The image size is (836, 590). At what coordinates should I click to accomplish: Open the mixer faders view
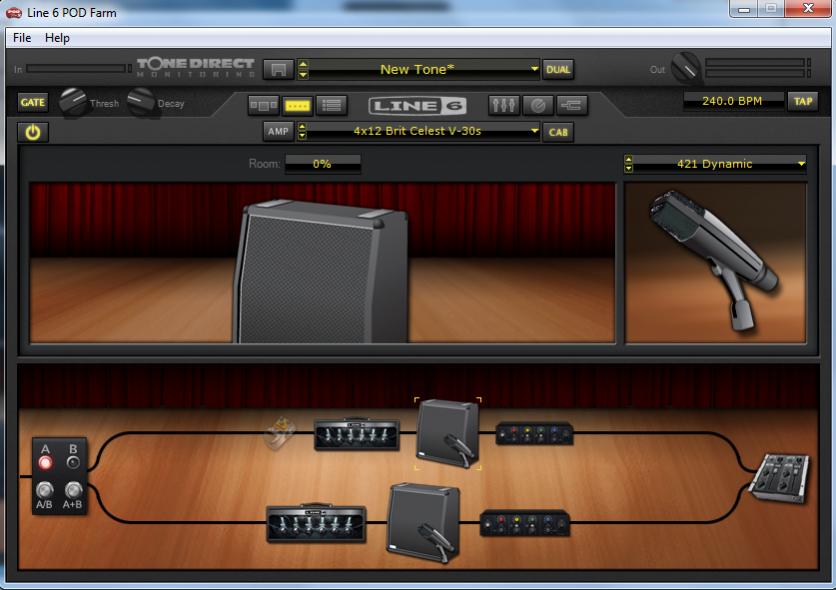(504, 106)
